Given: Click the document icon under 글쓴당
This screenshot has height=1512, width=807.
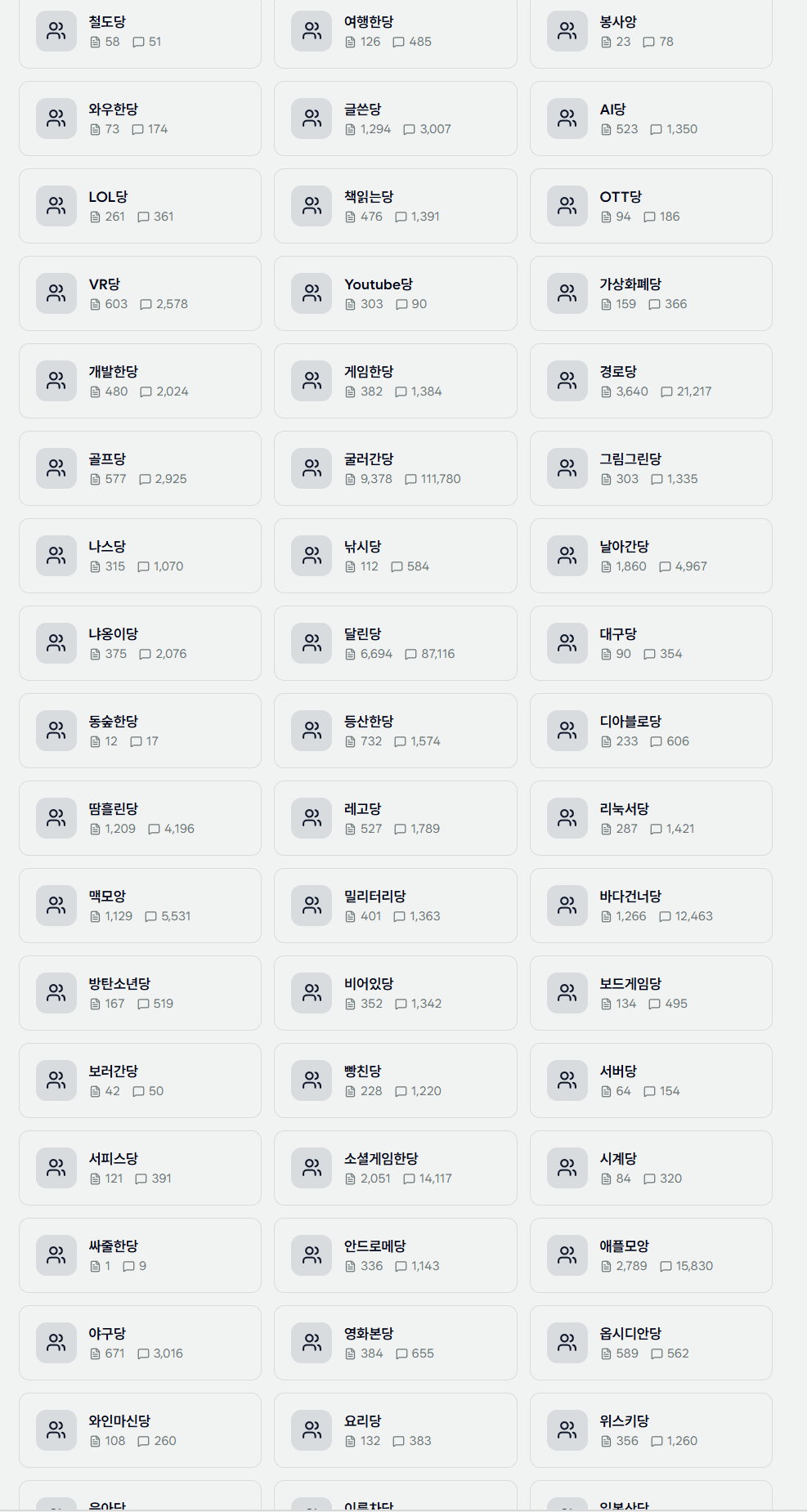Looking at the screenshot, I should pyautogui.click(x=350, y=129).
